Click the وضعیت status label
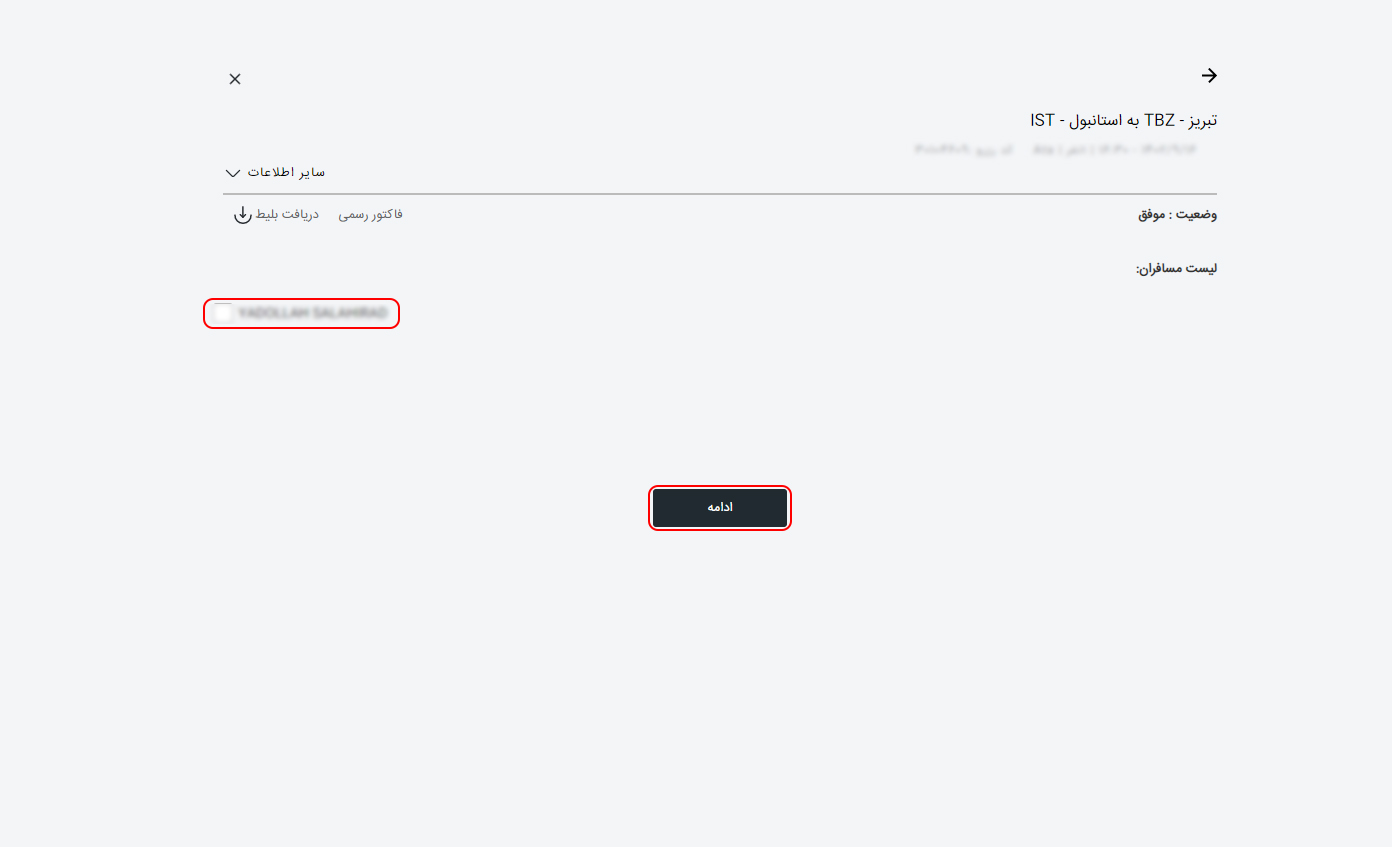This screenshot has height=847, width=1392. (1195, 215)
